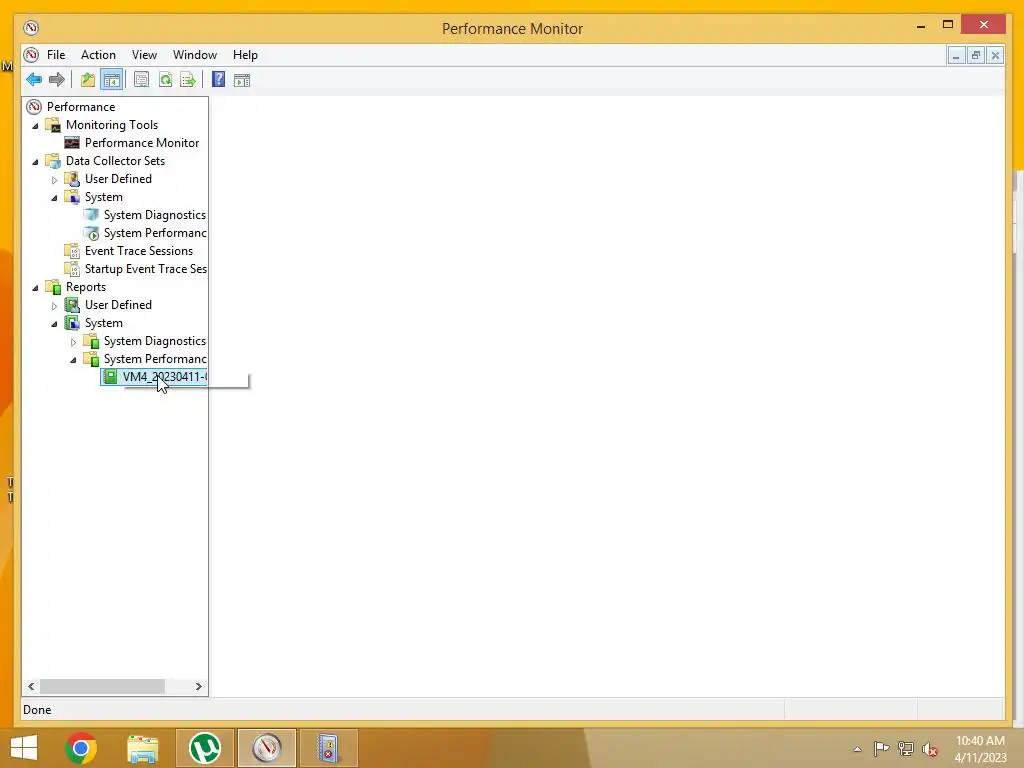The image size is (1024, 768).
Task: Click the Performance Monitor icon in menu bar
Action: coord(31,55)
